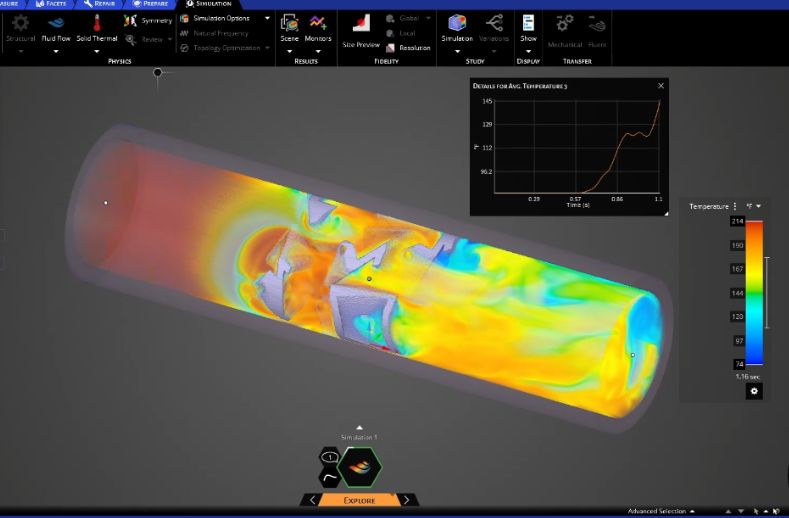Click the Temperature legend color bar
The width and height of the screenshot is (789, 518).
click(754, 292)
